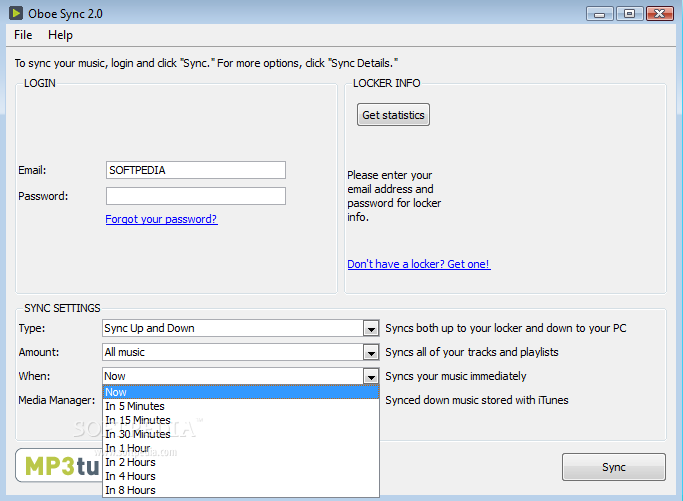
Task: Click the 'Media Manager:' label
Action: 57,400
